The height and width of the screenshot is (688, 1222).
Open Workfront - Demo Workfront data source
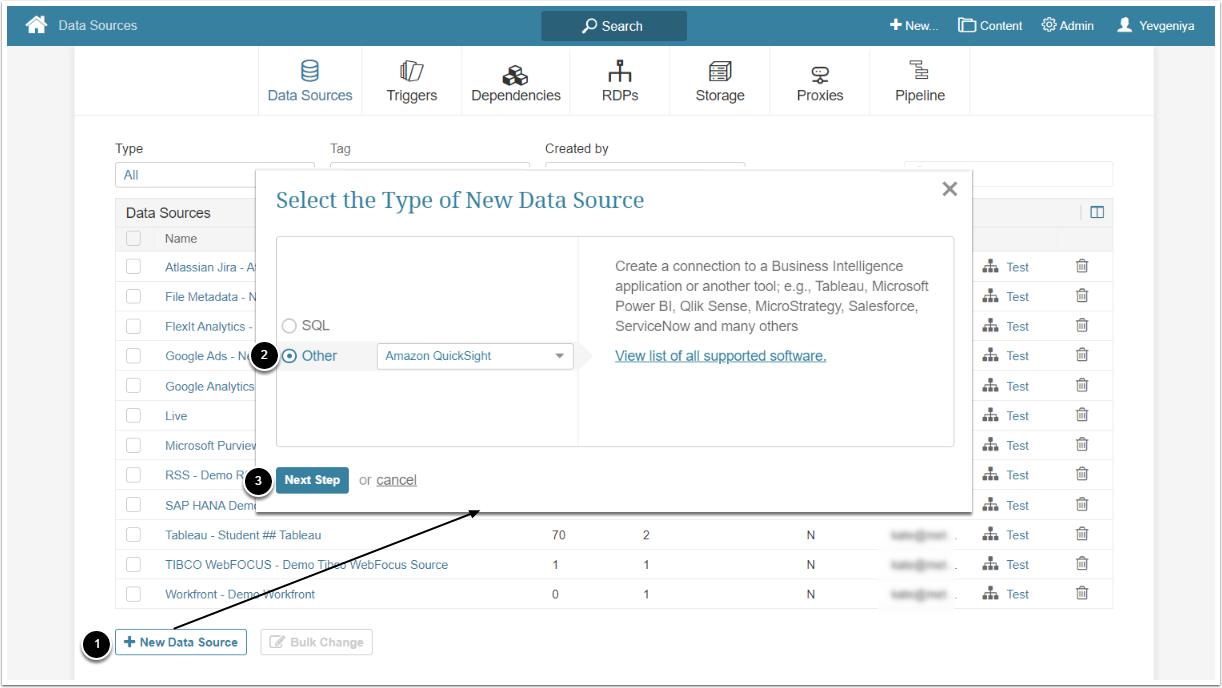240,594
